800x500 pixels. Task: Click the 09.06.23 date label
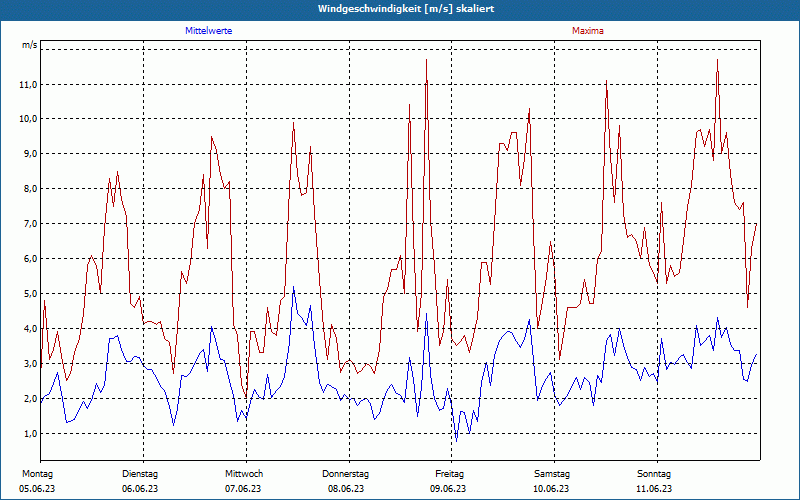click(448, 489)
